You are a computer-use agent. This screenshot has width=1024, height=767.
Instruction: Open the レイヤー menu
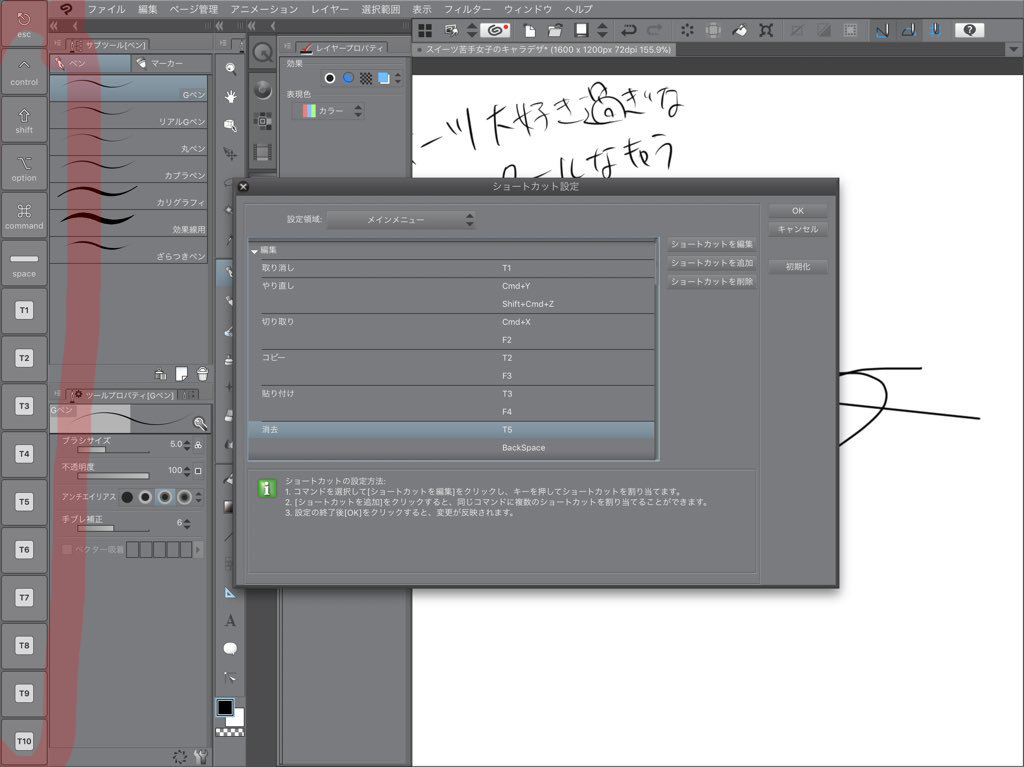[x=330, y=9]
